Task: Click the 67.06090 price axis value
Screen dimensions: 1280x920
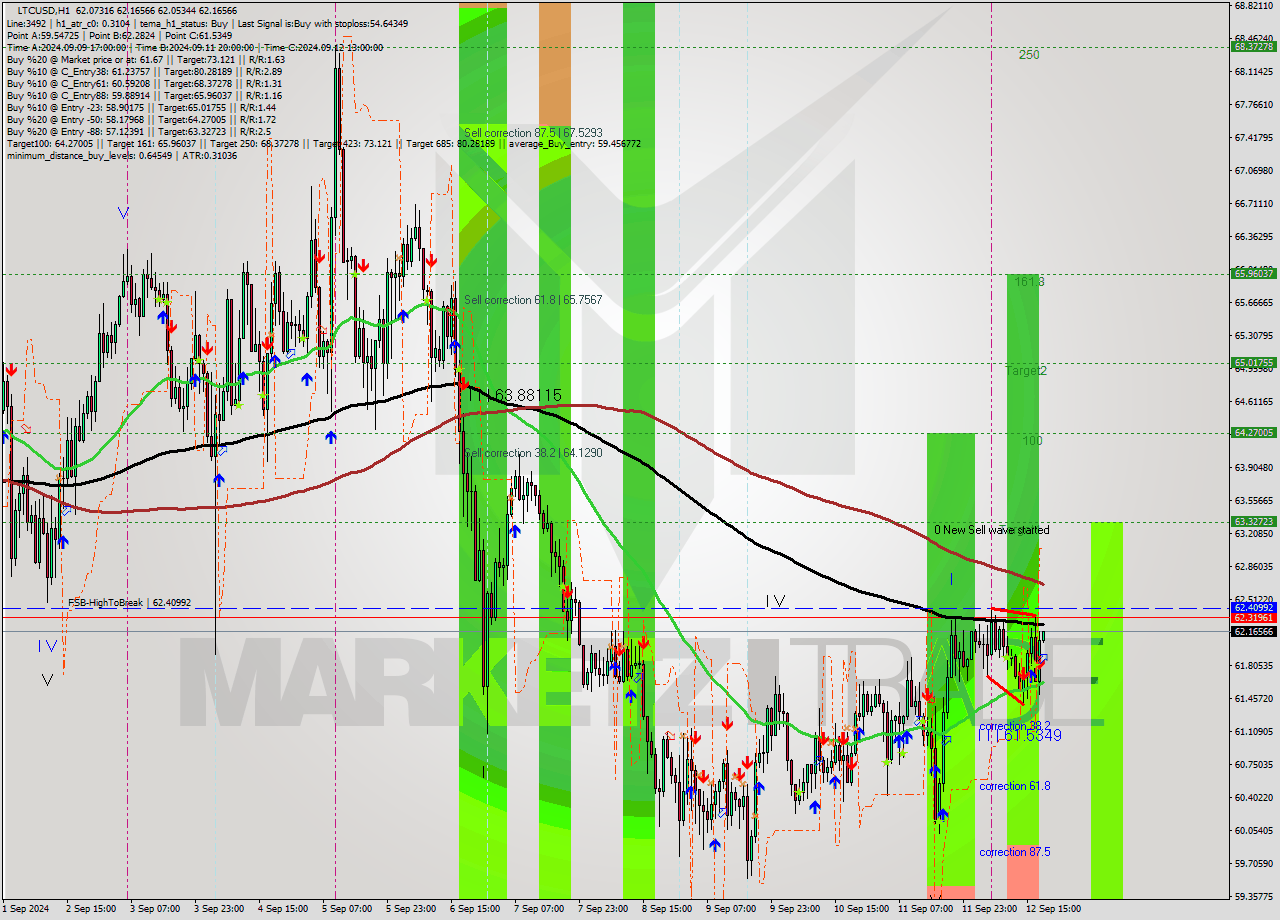Action: coord(1253,170)
